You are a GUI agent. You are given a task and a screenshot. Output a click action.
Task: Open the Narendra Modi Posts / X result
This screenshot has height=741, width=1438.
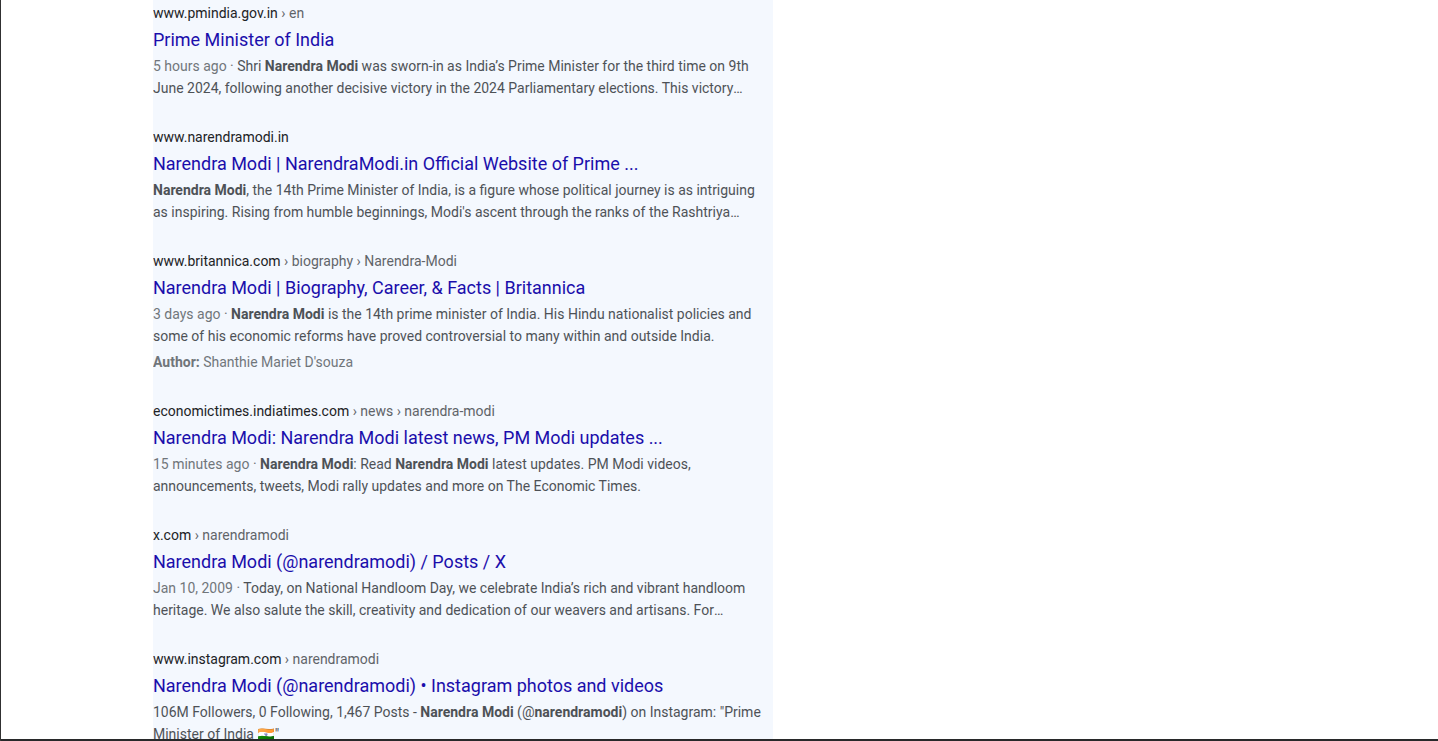(329, 562)
